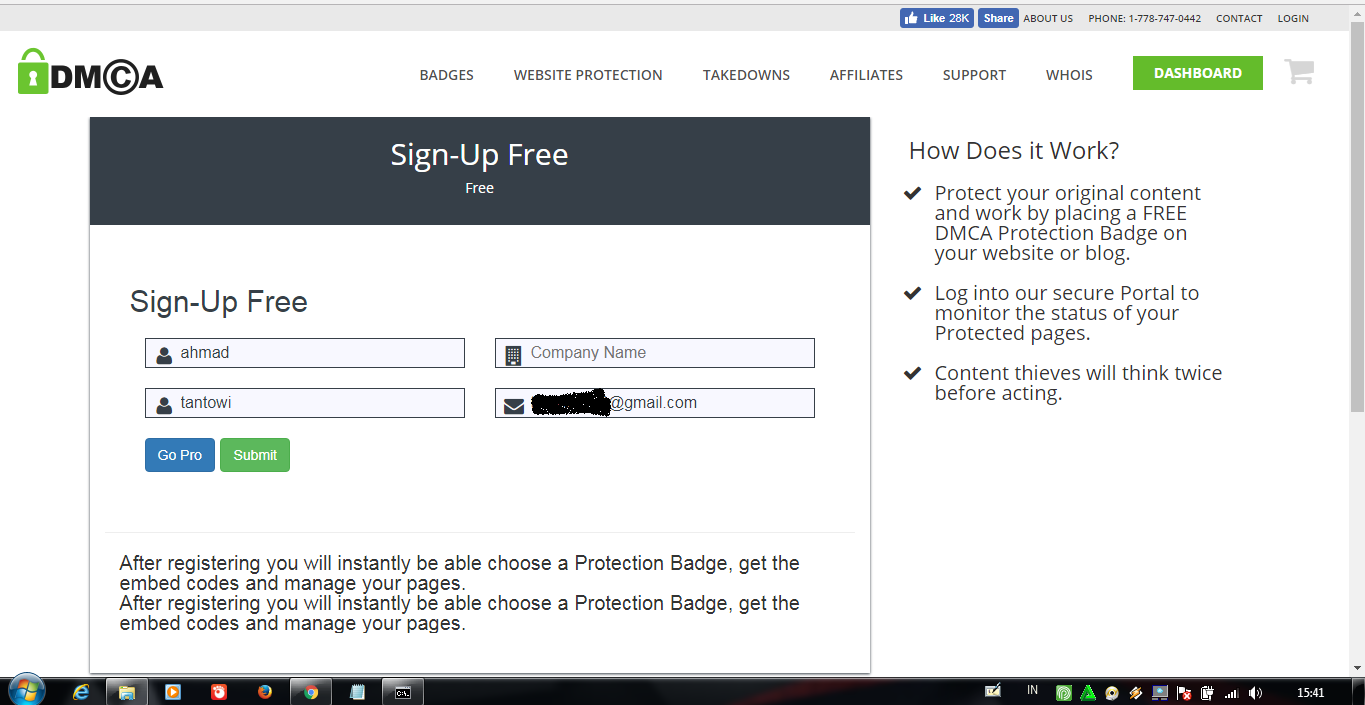This screenshot has width=1365, height=705.
Task: Click the checkmark beside "Content thieves will think twice"
Action: pyautogui.click(x=912, y=373)
